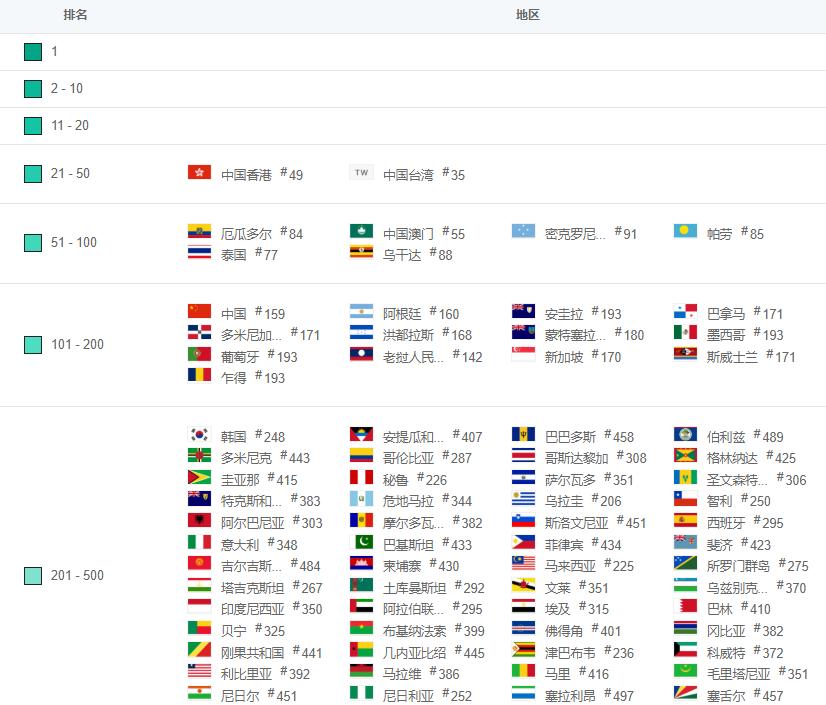This screenshot has width=826, height=705.
Task: Click the 斯洛文尼亚 #451 entry
Action: click(x=579, y=522)
